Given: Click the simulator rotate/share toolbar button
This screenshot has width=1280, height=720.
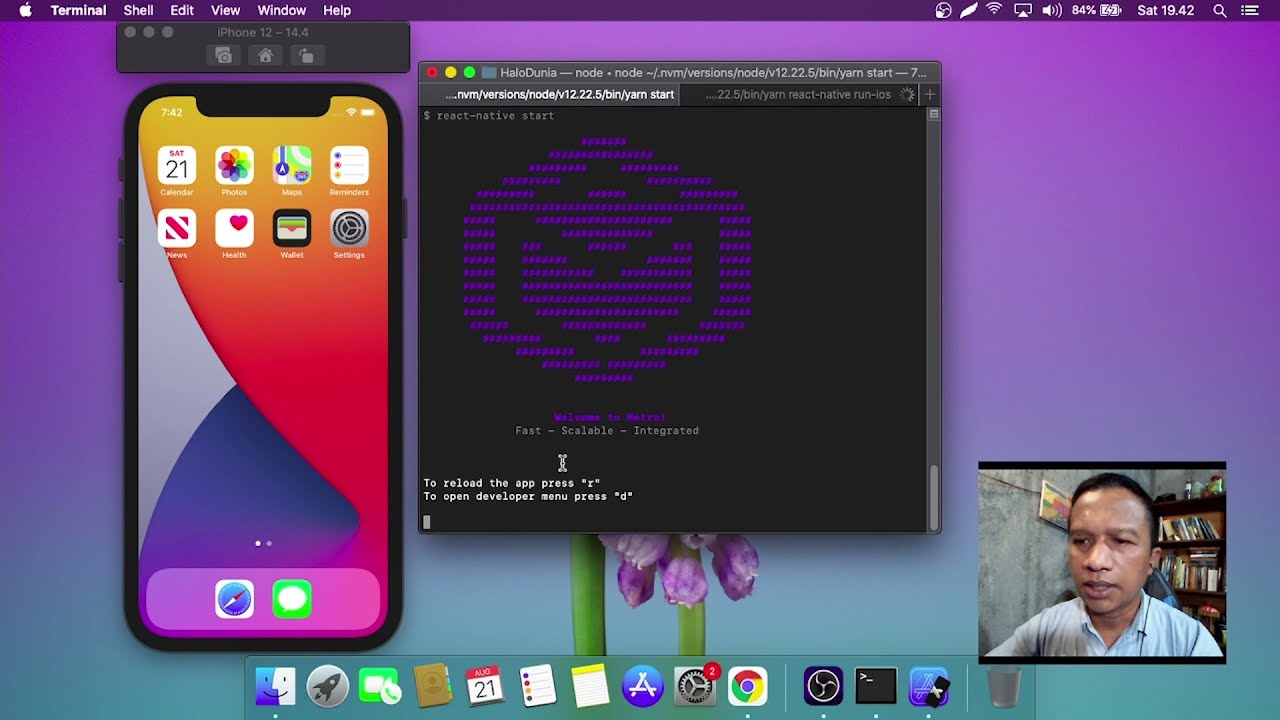Looking at the screenshot, I should point(306,56).
